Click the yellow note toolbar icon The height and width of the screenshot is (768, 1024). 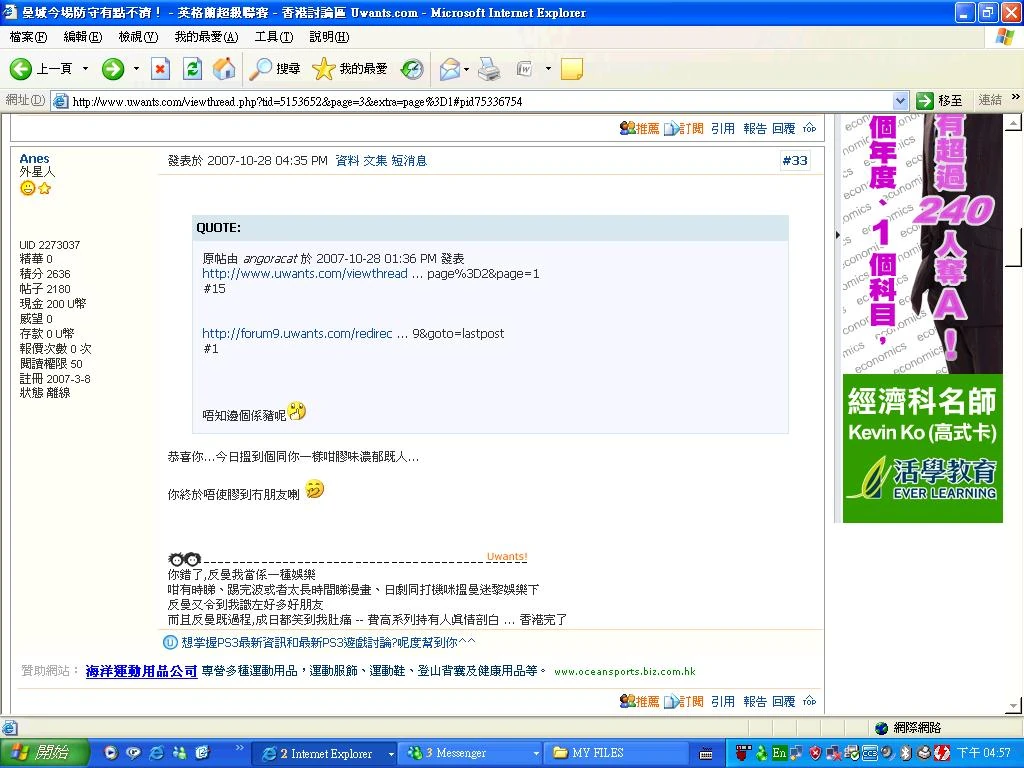tap(571, 69)
